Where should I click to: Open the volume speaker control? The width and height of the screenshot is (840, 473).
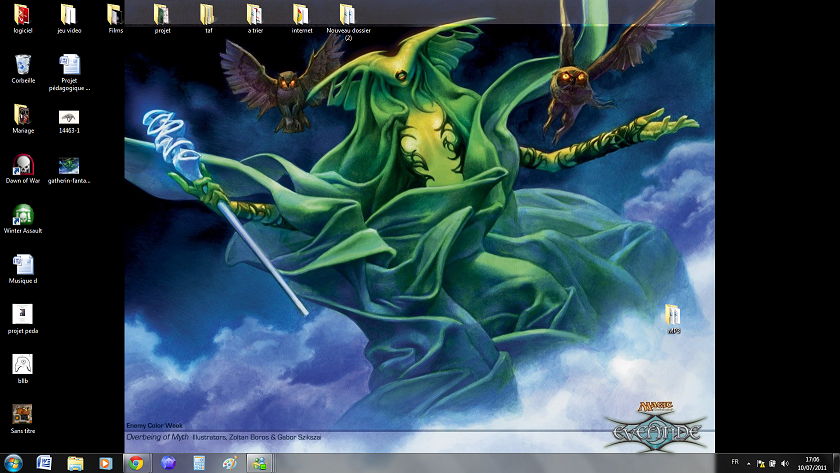coord(785,463)
